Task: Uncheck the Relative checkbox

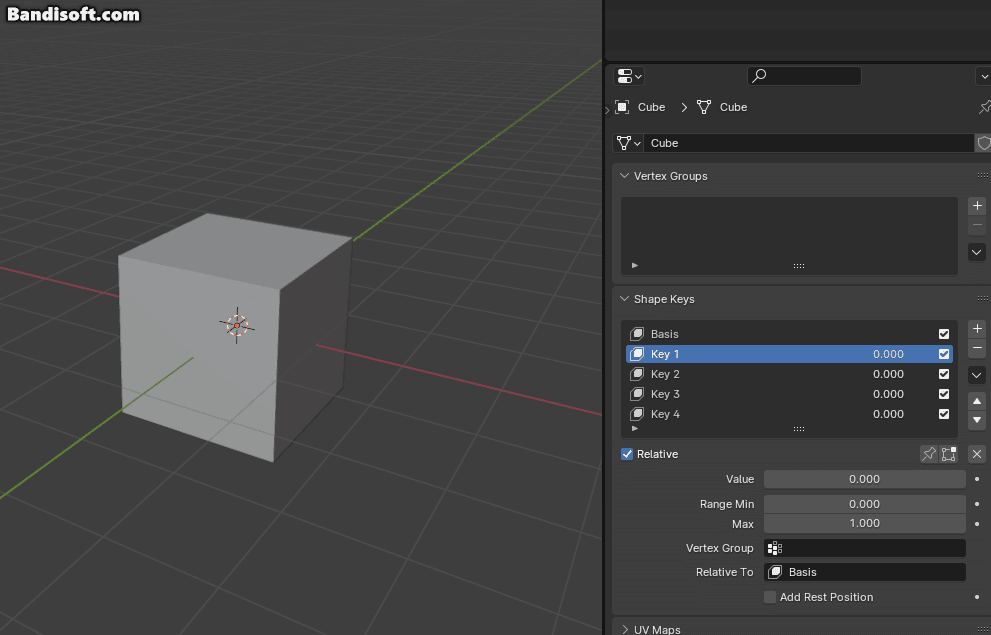Action: click(627, 454)
